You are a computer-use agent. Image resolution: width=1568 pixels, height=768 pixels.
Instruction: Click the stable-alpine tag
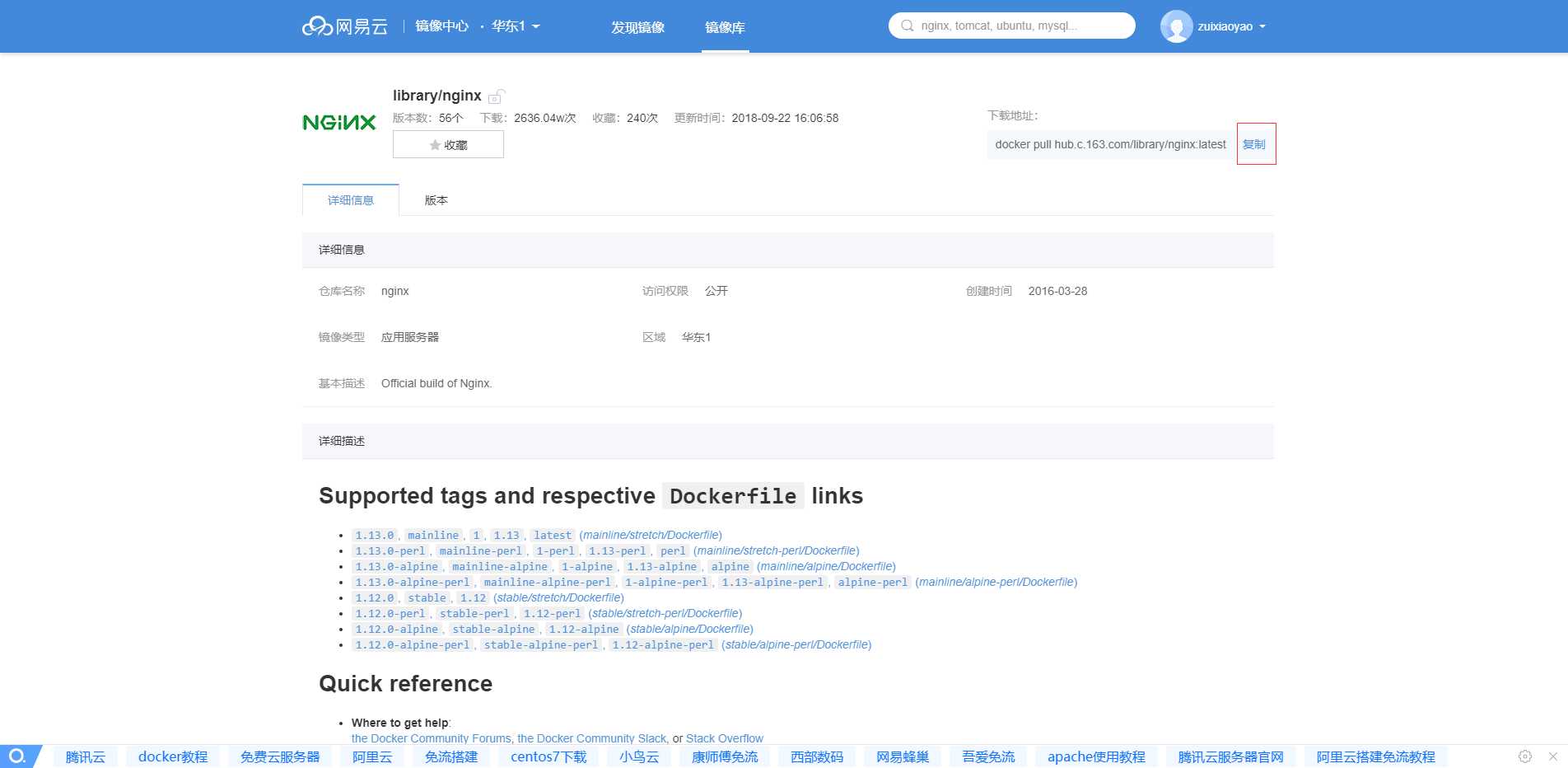[x=493, y=630]
